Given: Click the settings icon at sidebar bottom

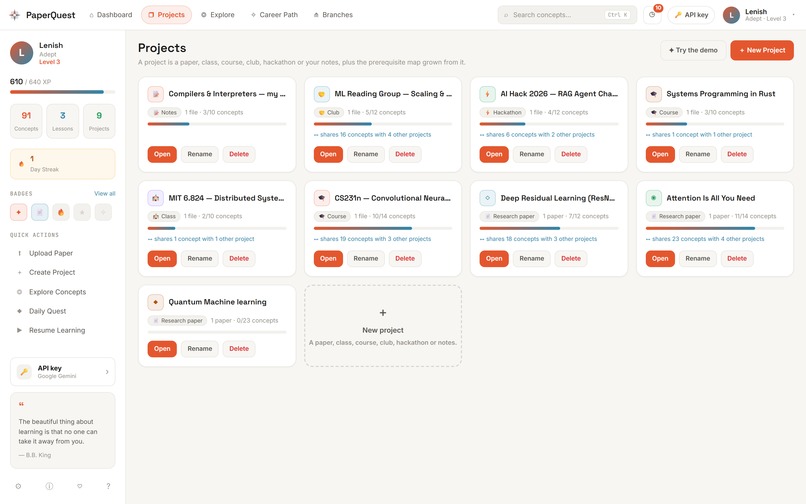Looking at the screenshot, I should 19,486.
